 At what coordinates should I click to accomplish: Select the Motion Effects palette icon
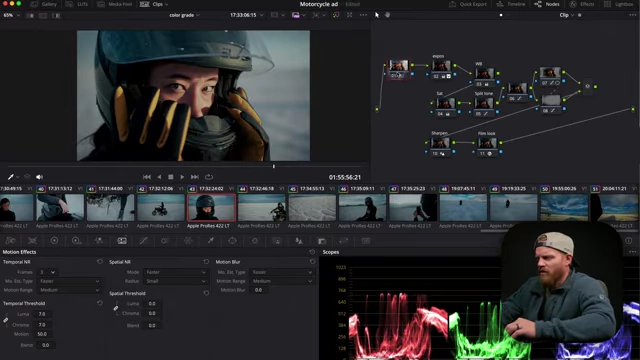coord(122,241)
